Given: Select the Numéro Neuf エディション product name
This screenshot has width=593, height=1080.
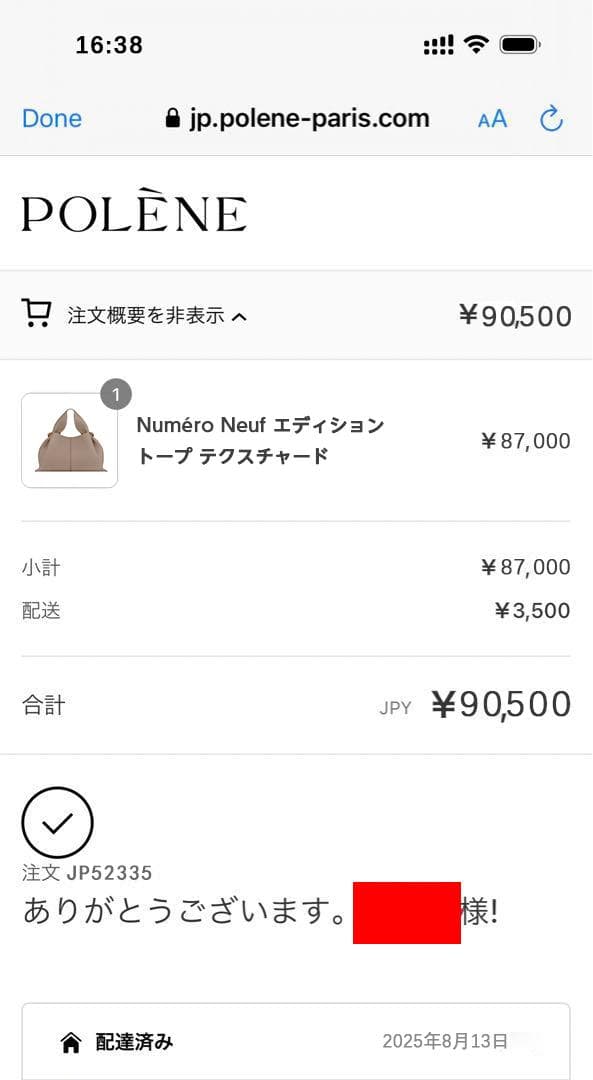Looking at the screenshot, I should tap(260, 425).
